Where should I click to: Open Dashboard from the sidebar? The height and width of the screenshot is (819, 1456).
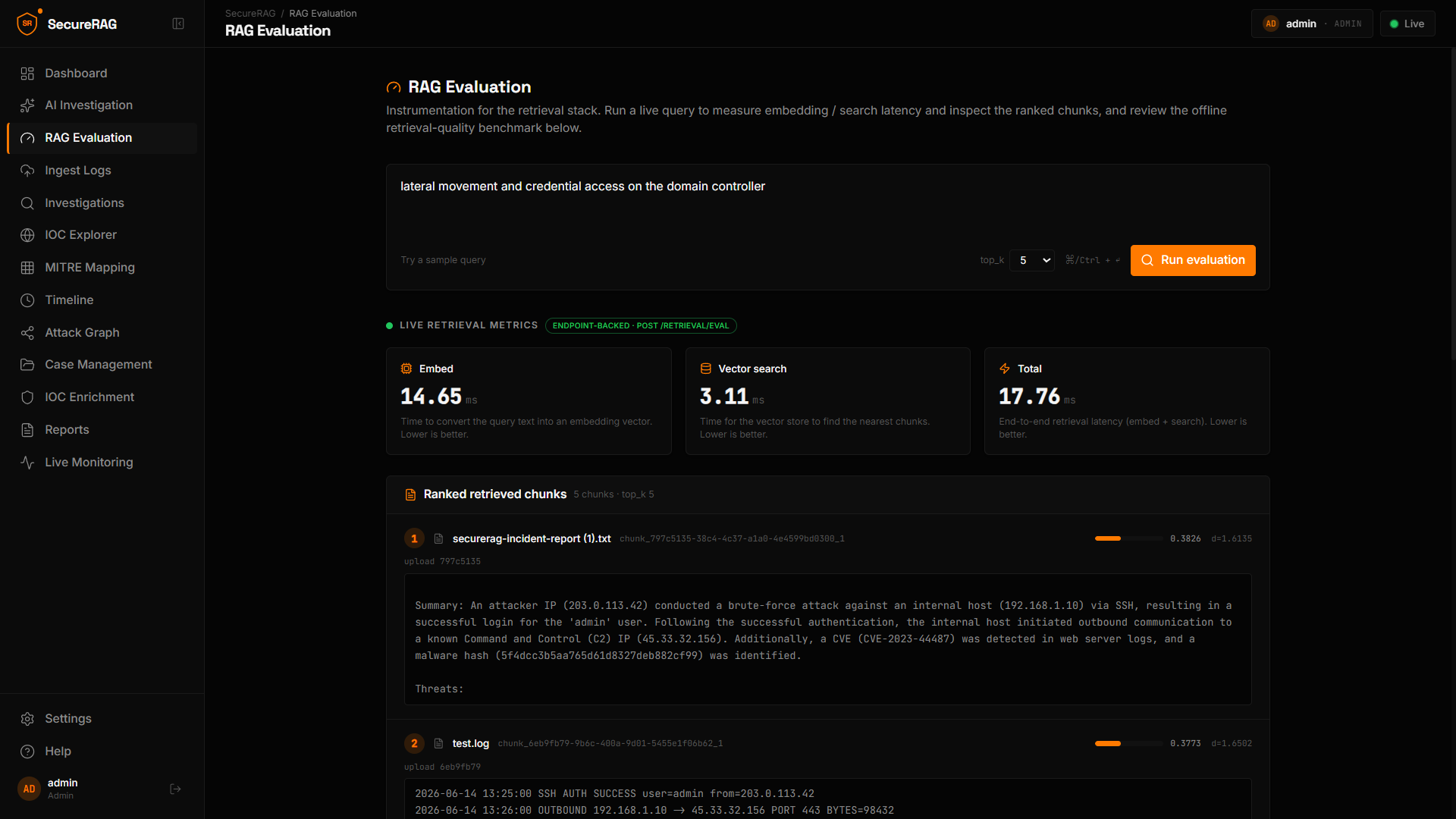(102, 74)
